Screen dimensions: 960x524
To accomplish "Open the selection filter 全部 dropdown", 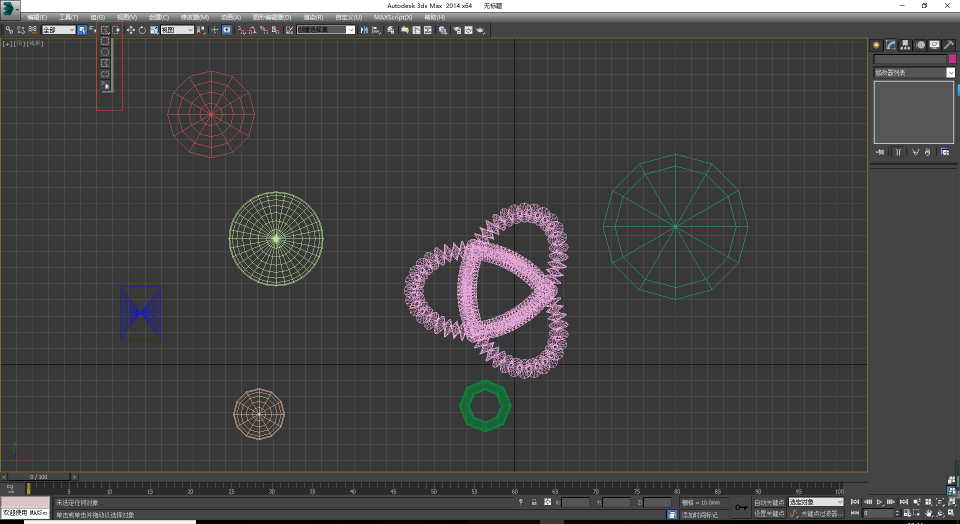I will pos(58,30).
